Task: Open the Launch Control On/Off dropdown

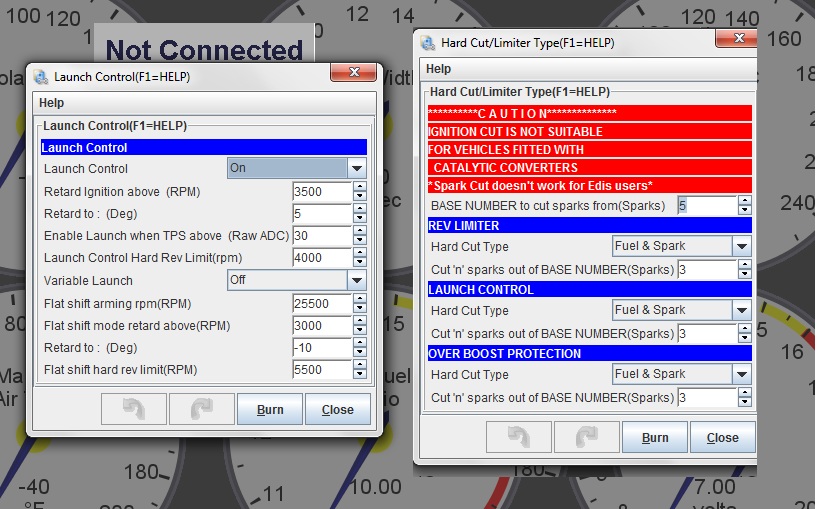Action: pyautogui.click(x=297, y=168)
